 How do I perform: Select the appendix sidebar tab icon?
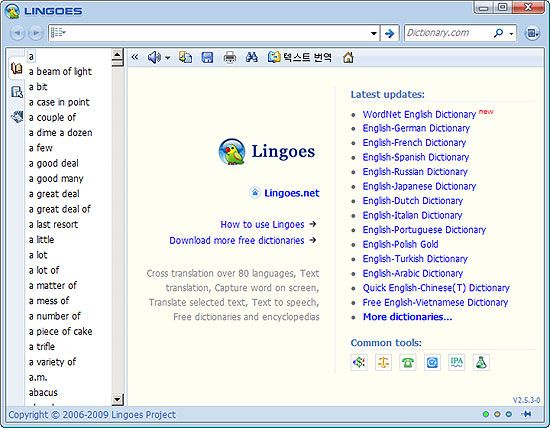16,116
